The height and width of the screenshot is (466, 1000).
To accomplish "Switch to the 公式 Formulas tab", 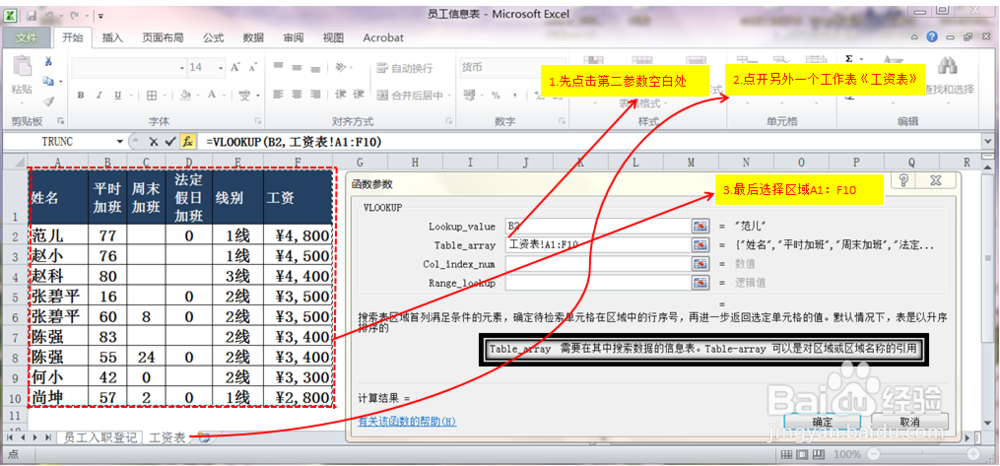I will pos(213,38).
